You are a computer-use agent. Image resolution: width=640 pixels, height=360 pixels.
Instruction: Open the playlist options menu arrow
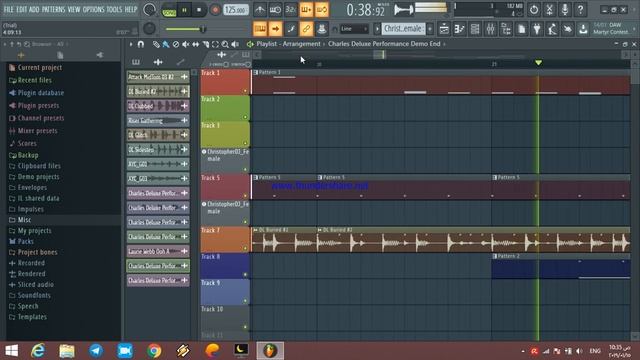point(131,44)
